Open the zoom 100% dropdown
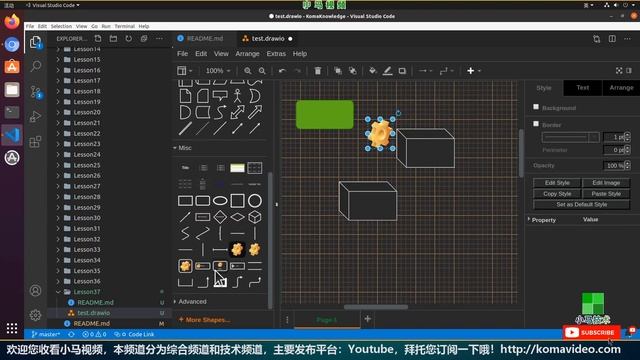 click(218, 71)
